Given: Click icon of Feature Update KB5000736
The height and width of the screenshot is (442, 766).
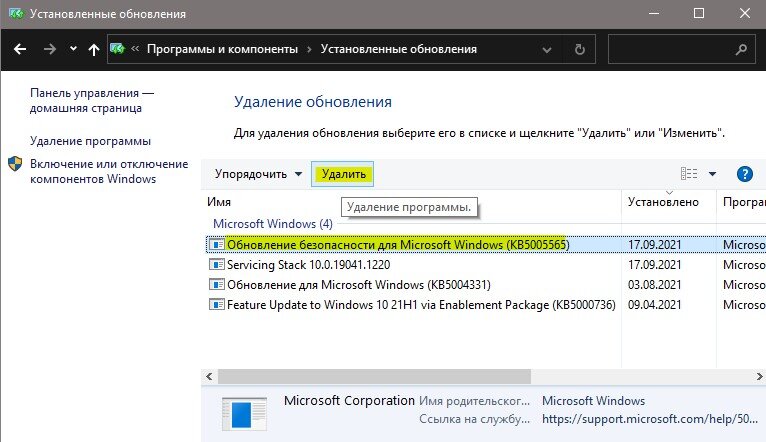Looking at the screenshot, I should 216,305.
